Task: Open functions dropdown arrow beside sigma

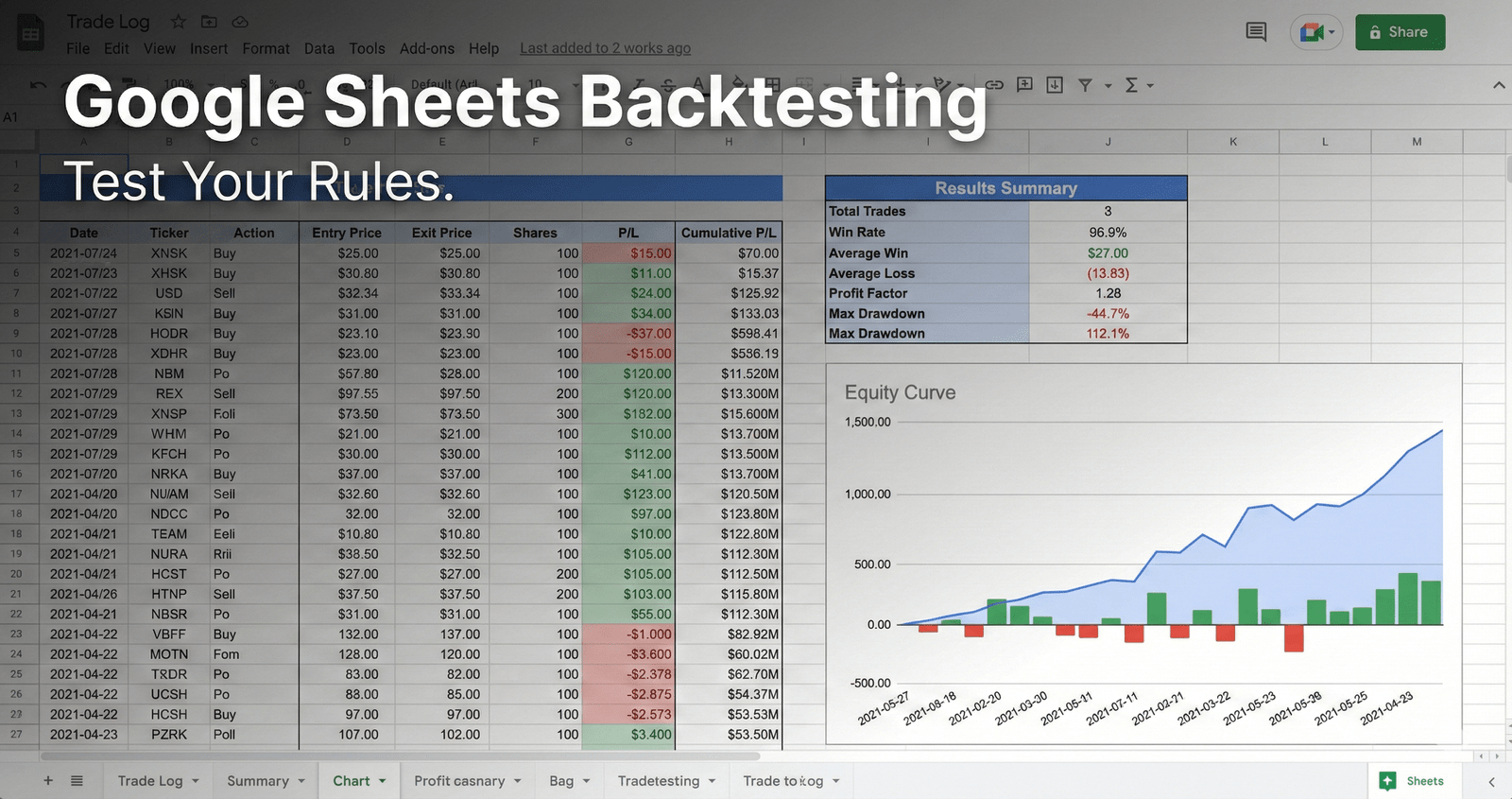Action: pos(1150,86)
